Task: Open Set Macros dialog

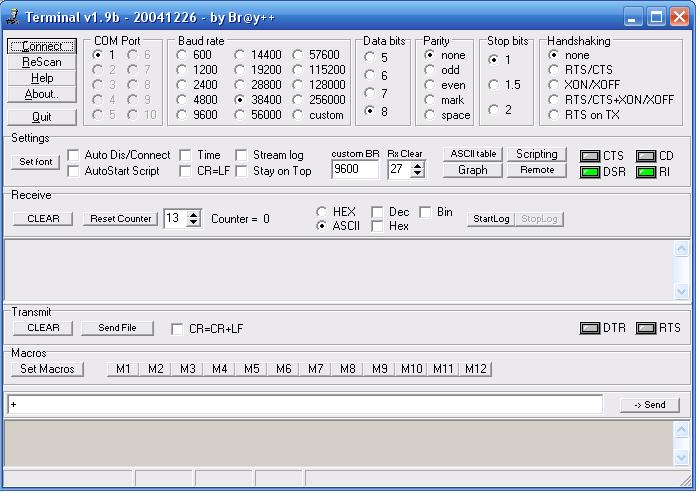Action: click(47, 369)
